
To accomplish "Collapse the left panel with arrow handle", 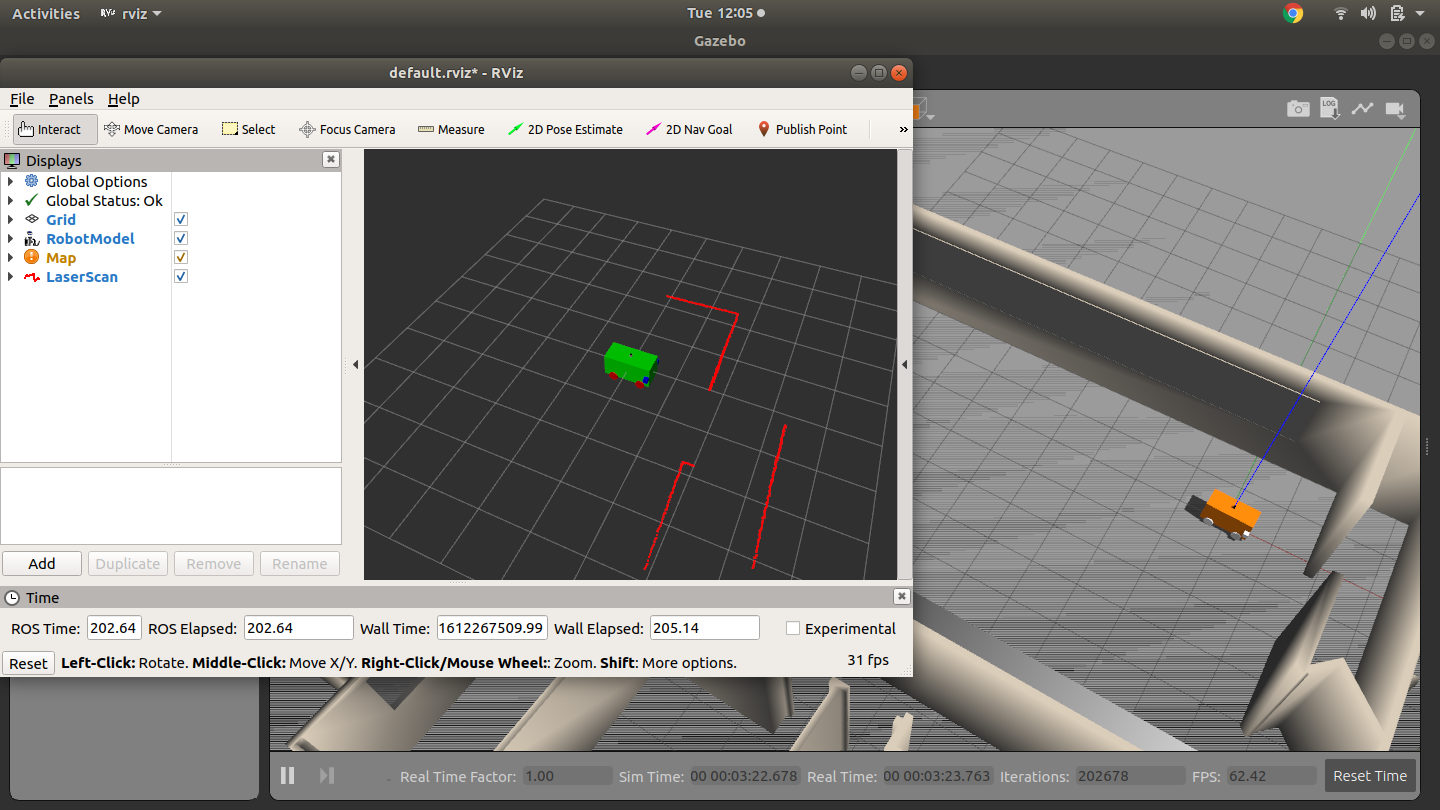I will pos(355,365).
